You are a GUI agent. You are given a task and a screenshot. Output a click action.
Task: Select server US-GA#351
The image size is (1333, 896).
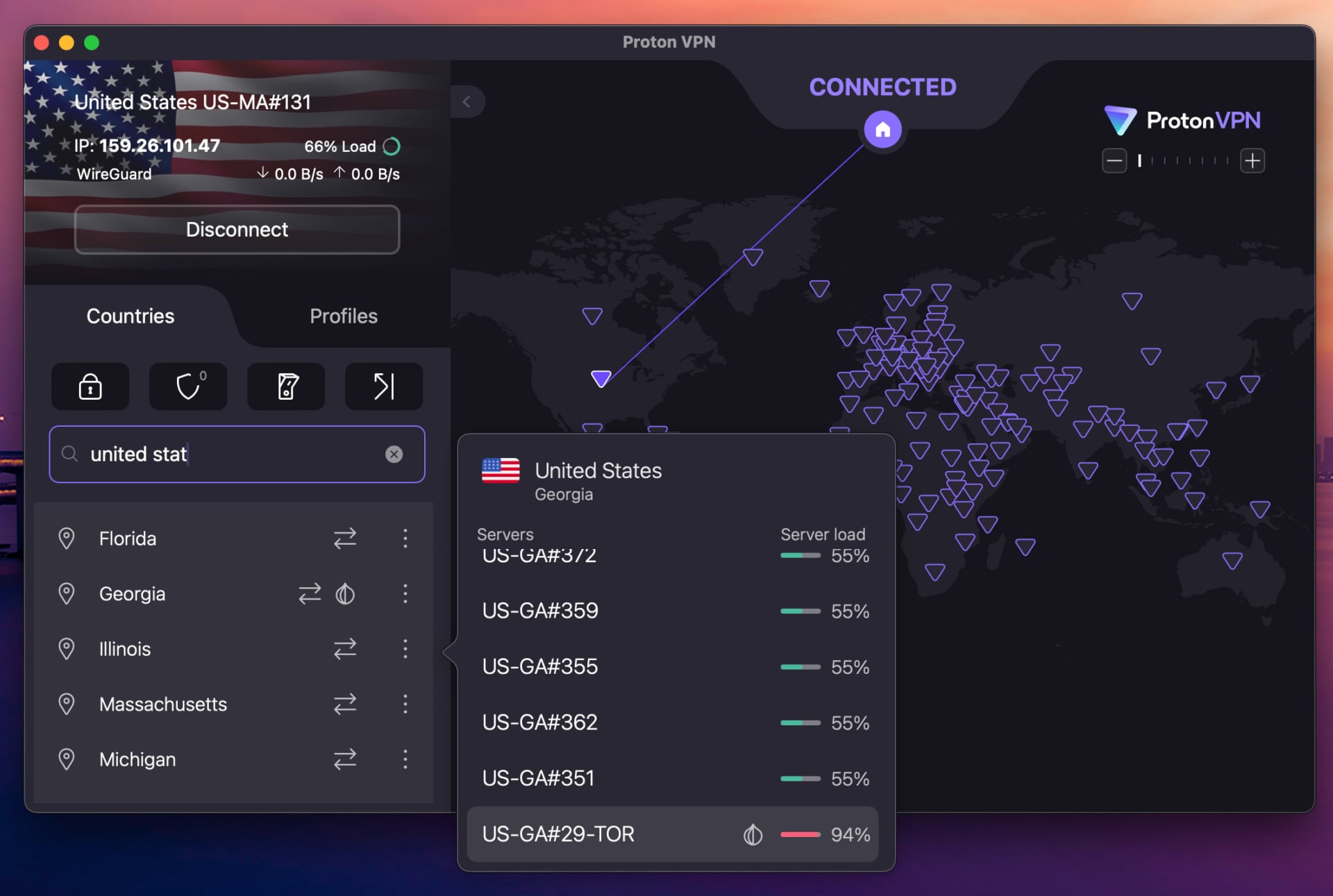[673, 778]
